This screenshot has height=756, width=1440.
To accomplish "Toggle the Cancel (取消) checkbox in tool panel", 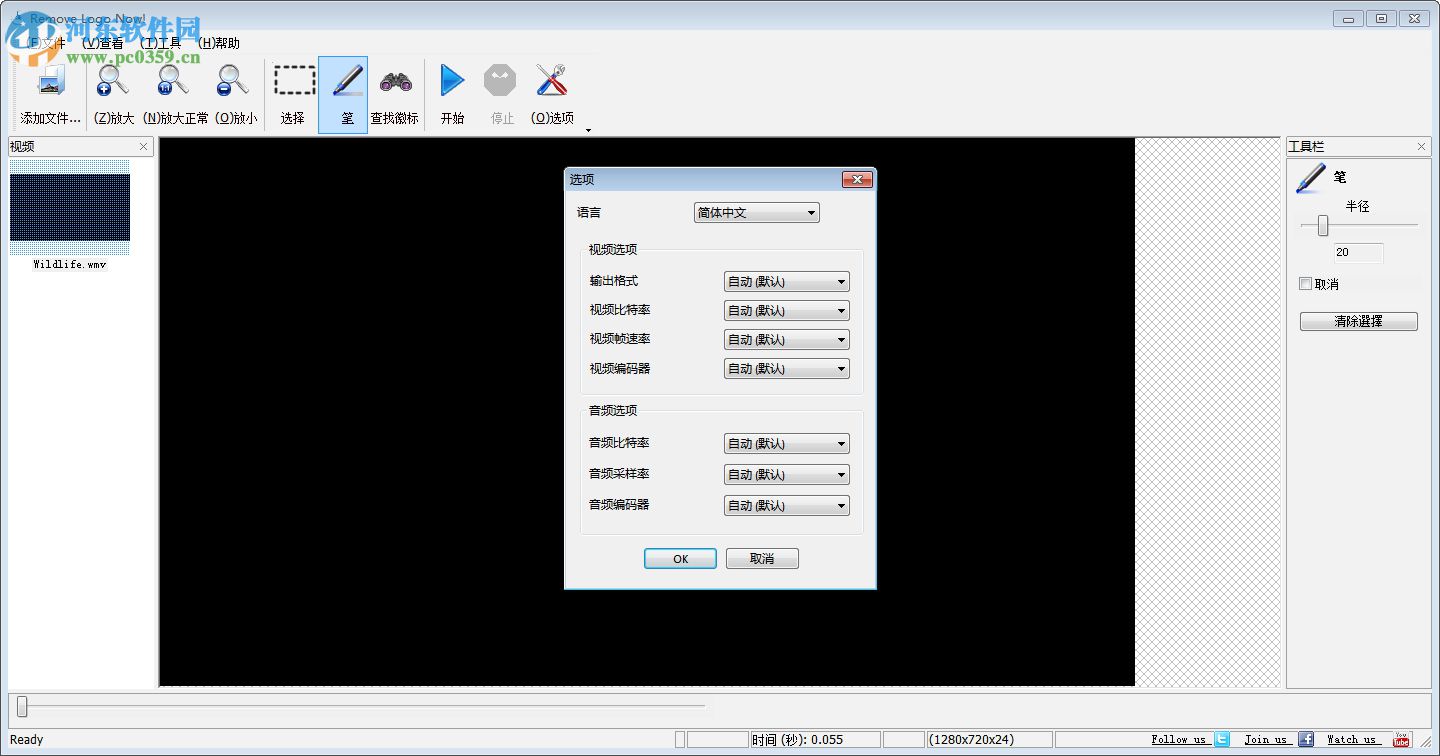I will 1305,284.
